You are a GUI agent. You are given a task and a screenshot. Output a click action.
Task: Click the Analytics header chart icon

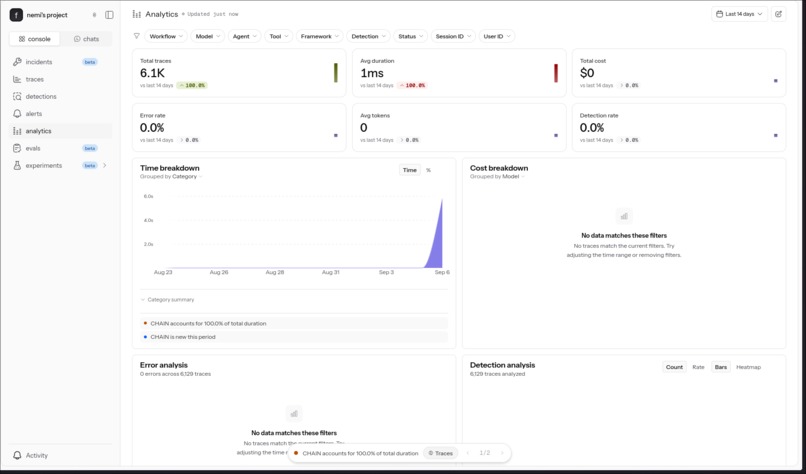tap(137, 14)
